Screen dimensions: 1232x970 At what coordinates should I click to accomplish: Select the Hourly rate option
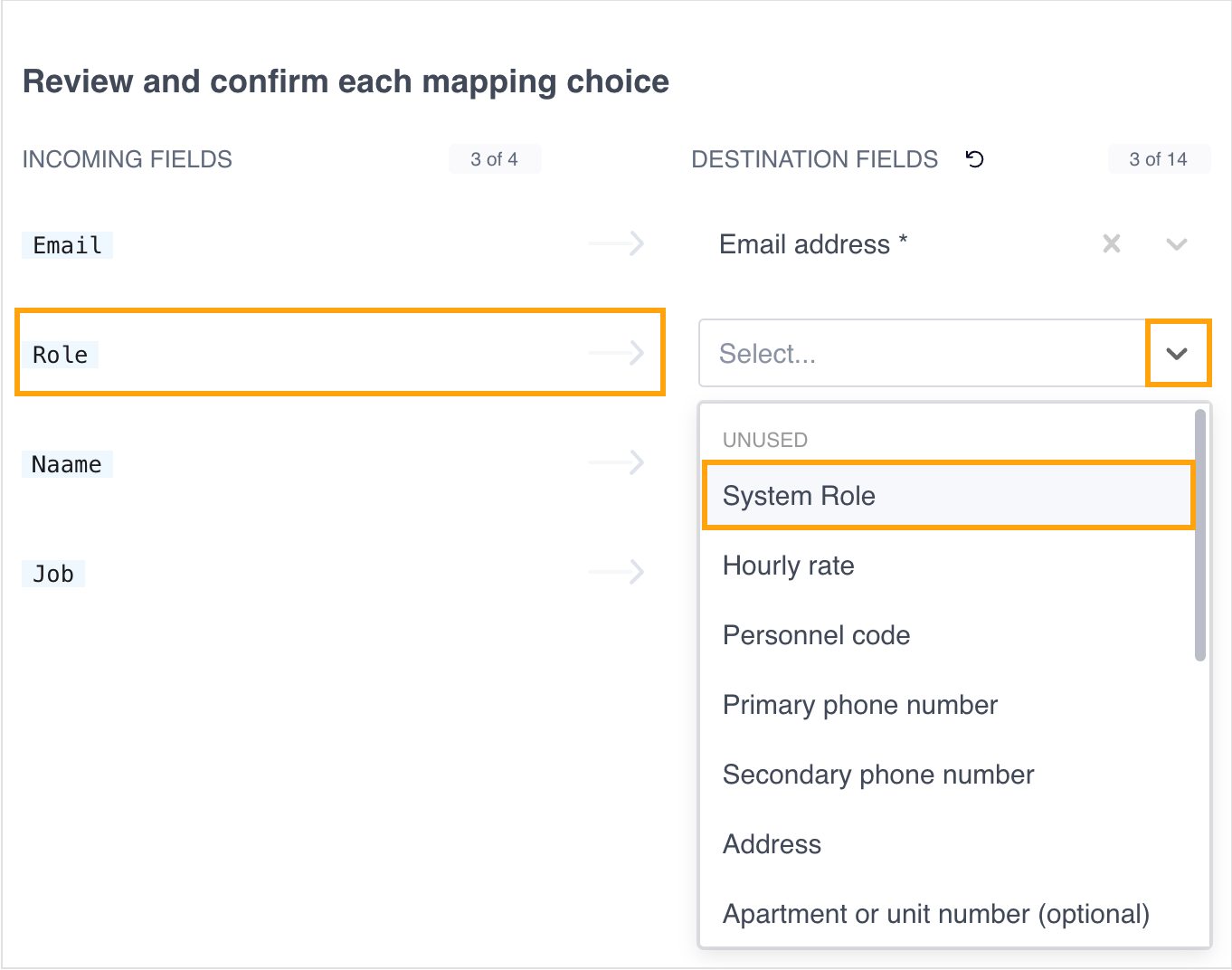pos(789,566)
